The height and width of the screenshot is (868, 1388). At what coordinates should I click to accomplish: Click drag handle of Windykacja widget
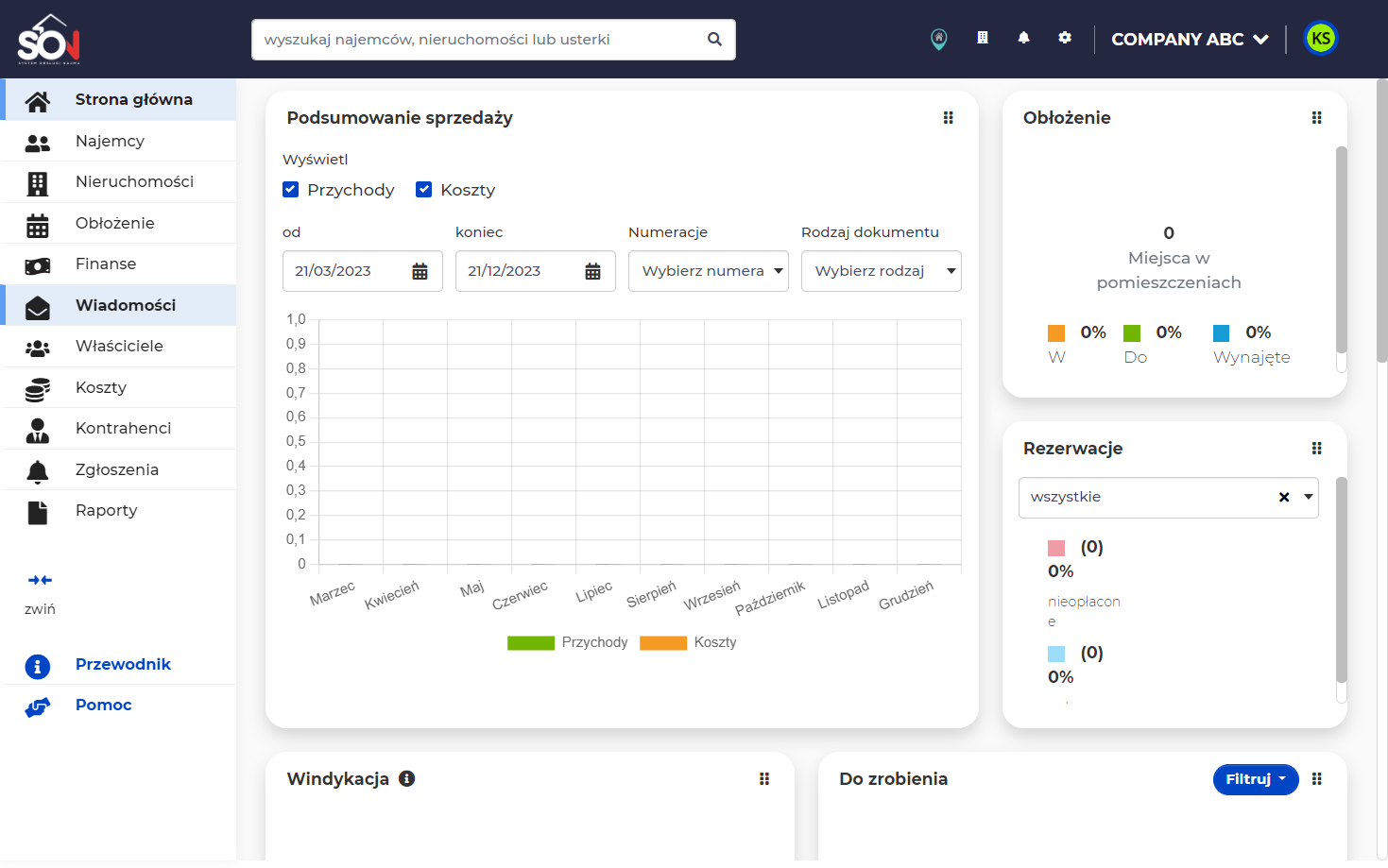[x=764, y=779]
